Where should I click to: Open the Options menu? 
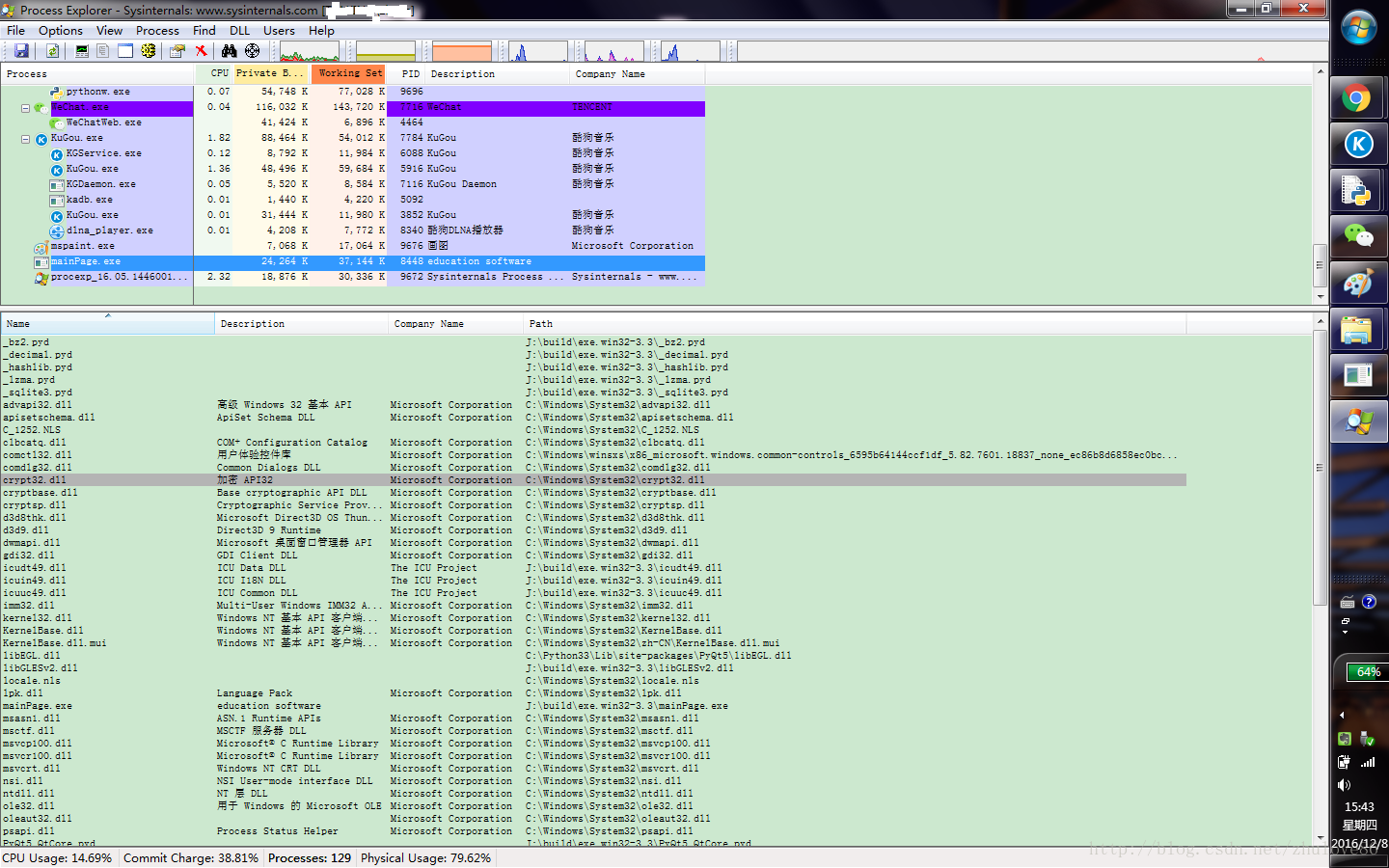coord(61,31)
